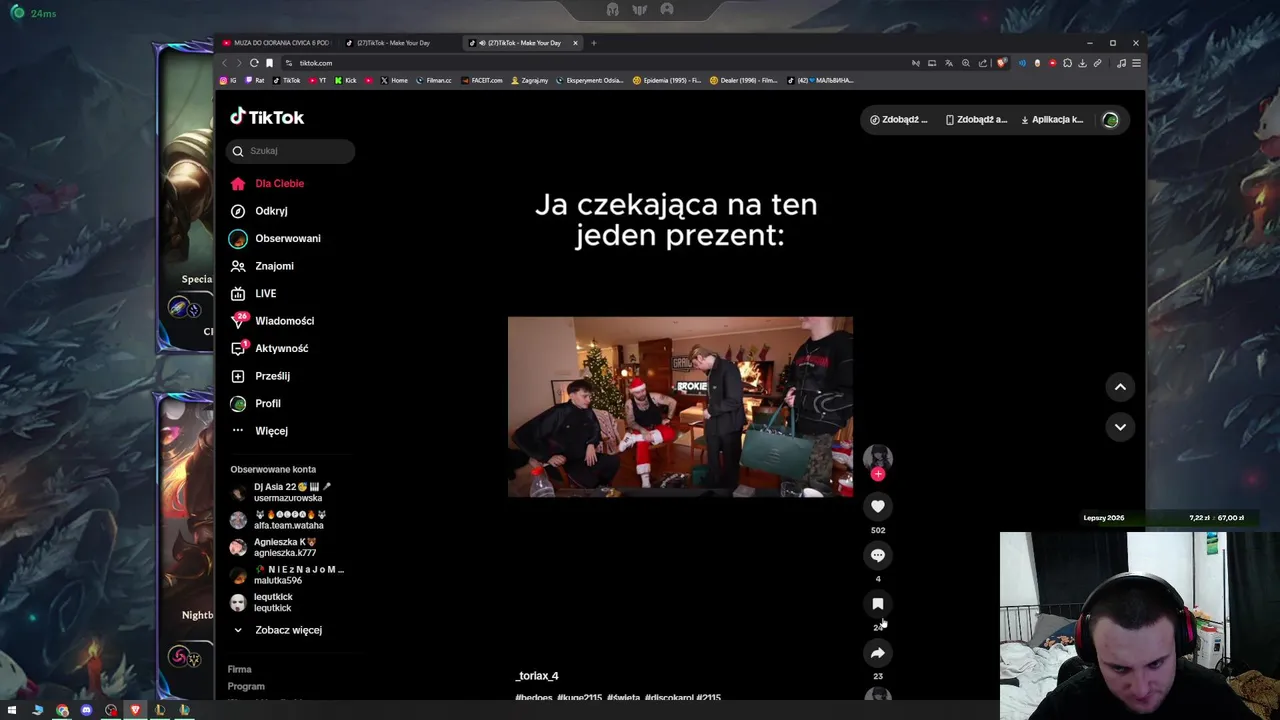Image resolution: width=1280 pixels, height=720 pixels.
Task: Open the Kick bookmark
Action: 345,80
